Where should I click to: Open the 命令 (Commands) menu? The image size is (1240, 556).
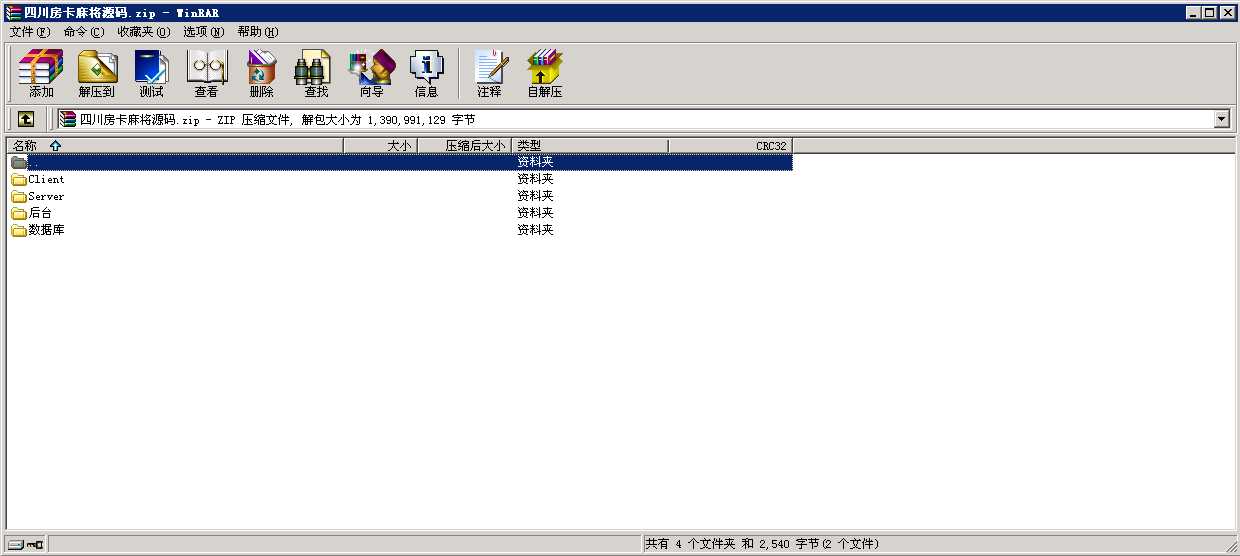tap(83, 32)
